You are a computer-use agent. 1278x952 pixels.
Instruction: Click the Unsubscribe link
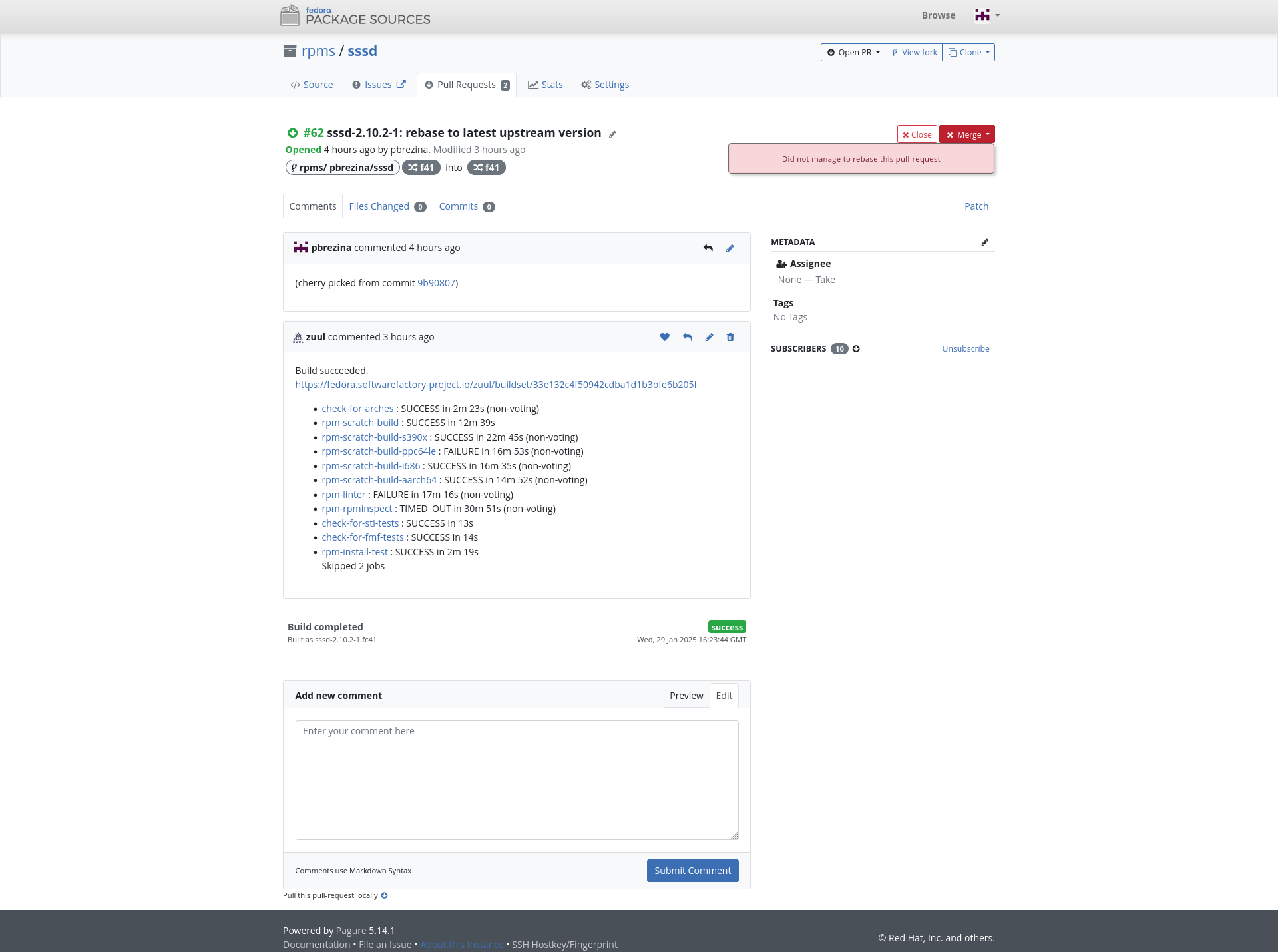tap(965, 348)
